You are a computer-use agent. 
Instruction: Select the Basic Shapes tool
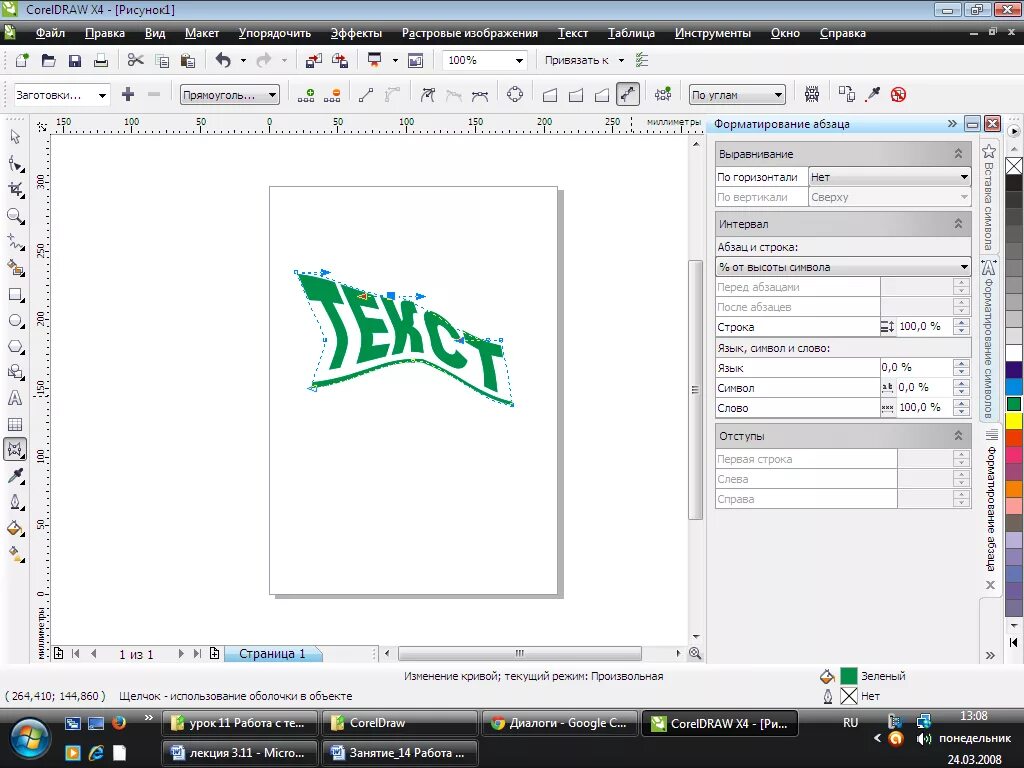point(15,372)
